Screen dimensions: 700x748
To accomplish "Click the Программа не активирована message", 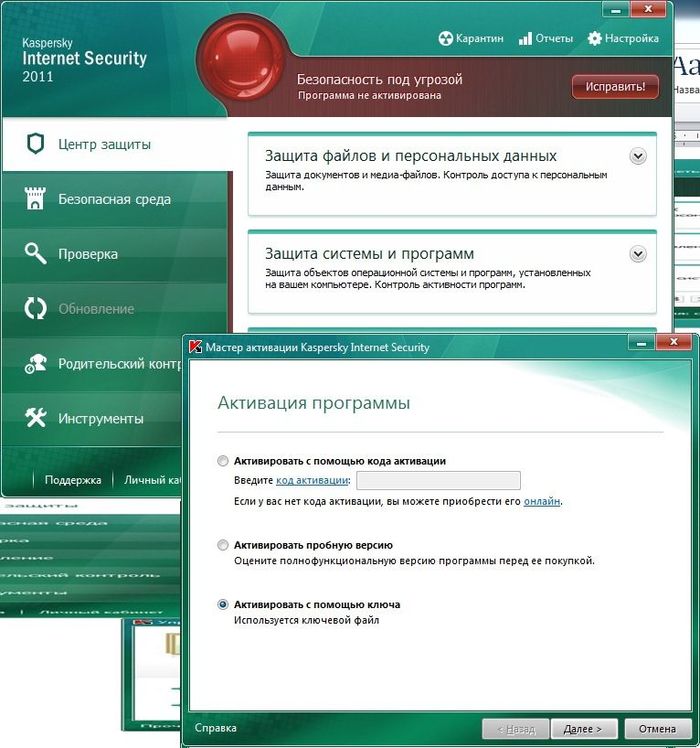I will pos(369,95).
